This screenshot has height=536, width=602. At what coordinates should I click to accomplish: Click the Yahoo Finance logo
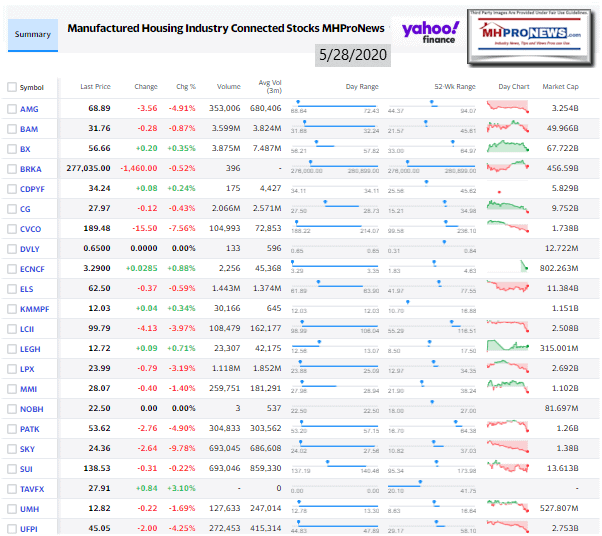[432, 33]
